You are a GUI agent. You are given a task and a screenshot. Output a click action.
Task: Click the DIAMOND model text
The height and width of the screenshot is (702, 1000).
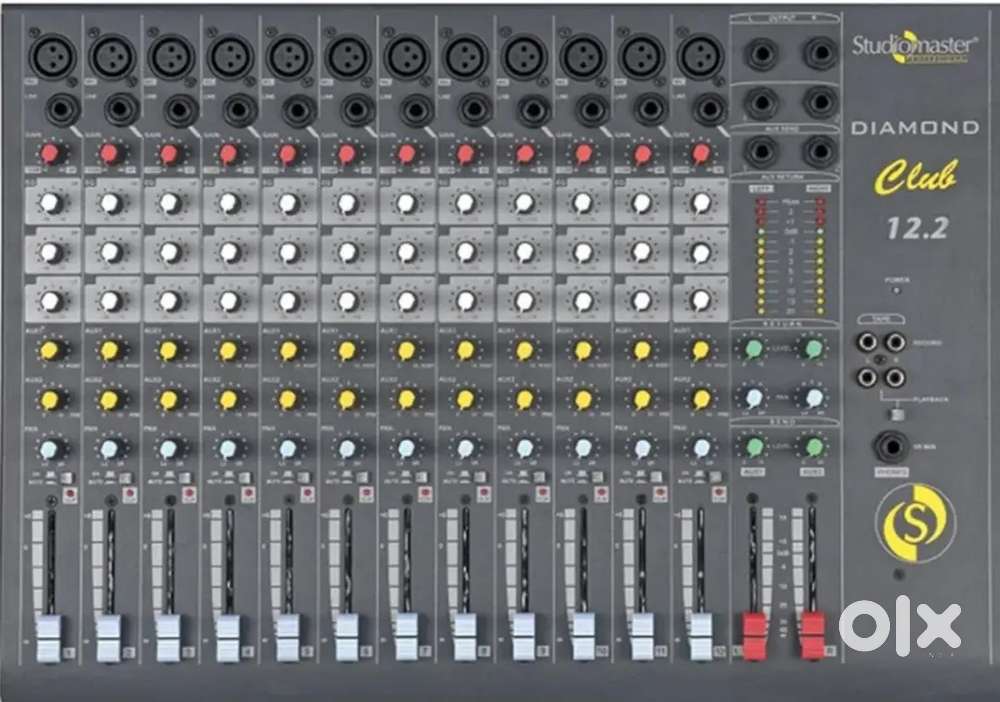point(915,128)
